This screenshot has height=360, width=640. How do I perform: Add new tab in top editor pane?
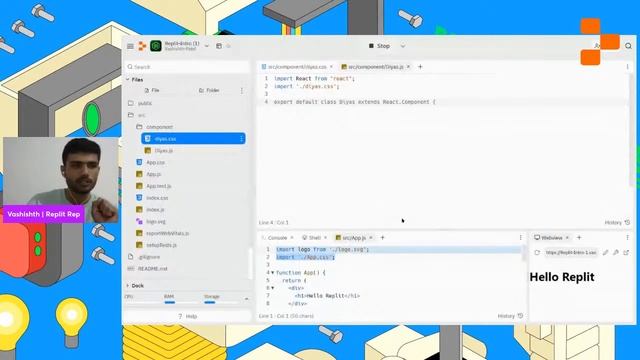pyautogui.click(x=420, y=67)
